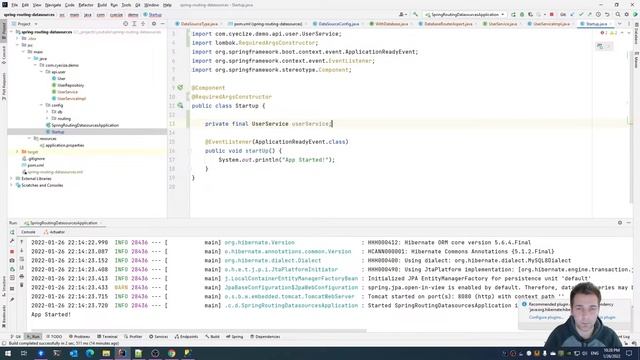Viewport: 640px width, 360px height.
Task: Open the Terminal tool window tab
Action: pyautogui.click(x=107, y=337)
